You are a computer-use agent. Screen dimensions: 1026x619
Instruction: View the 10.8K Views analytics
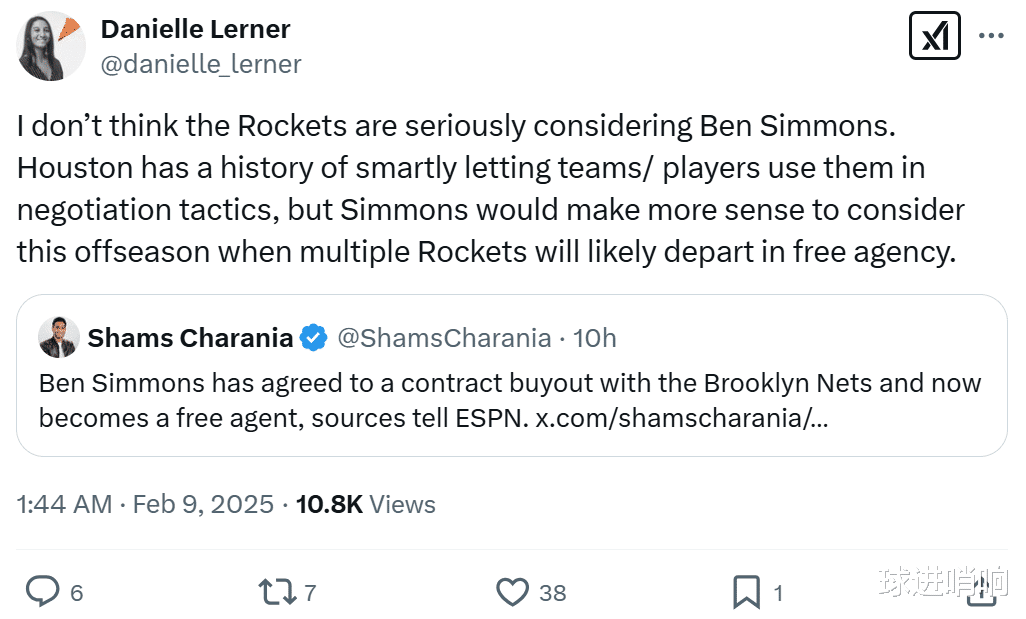366,504
